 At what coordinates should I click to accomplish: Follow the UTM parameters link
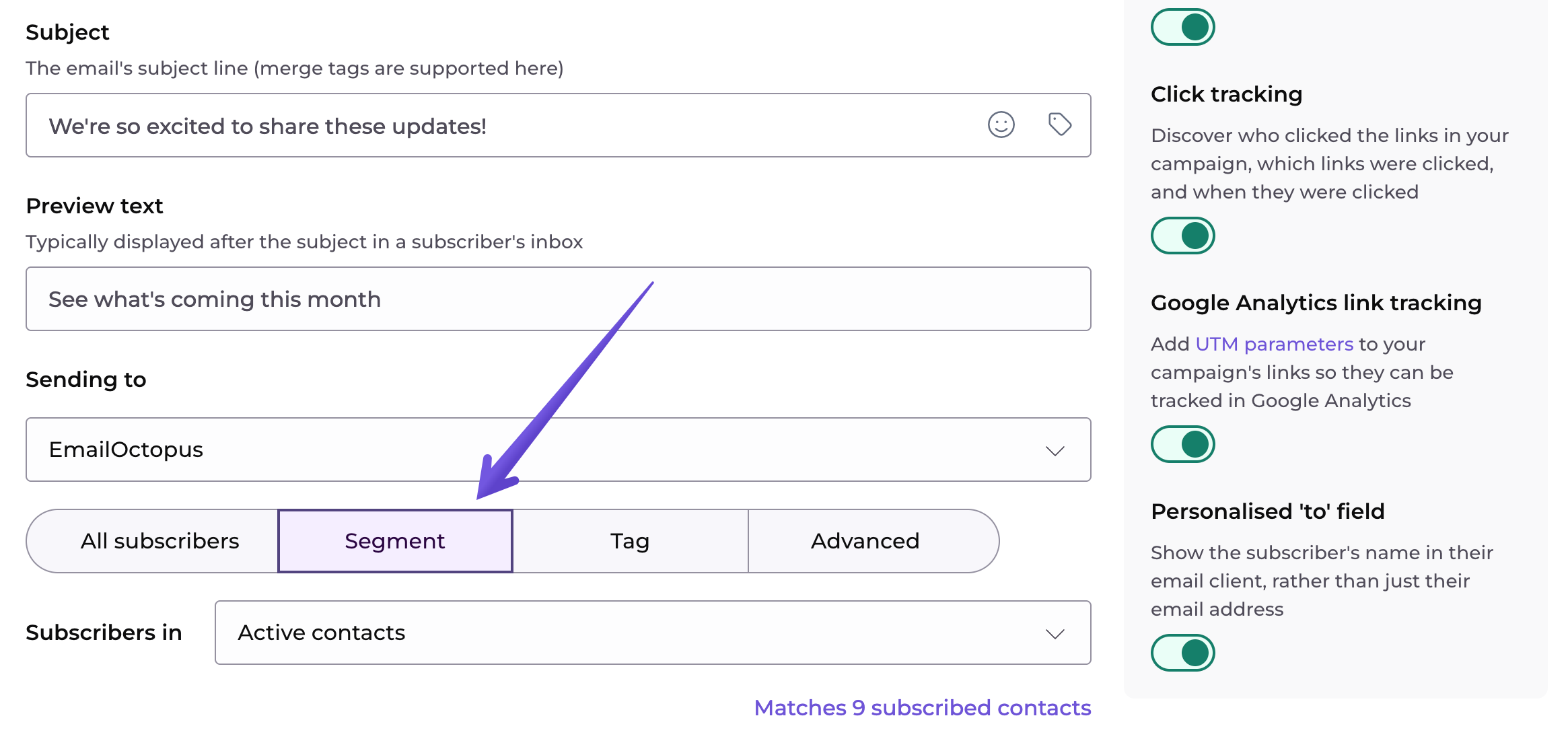[1274, 344]
